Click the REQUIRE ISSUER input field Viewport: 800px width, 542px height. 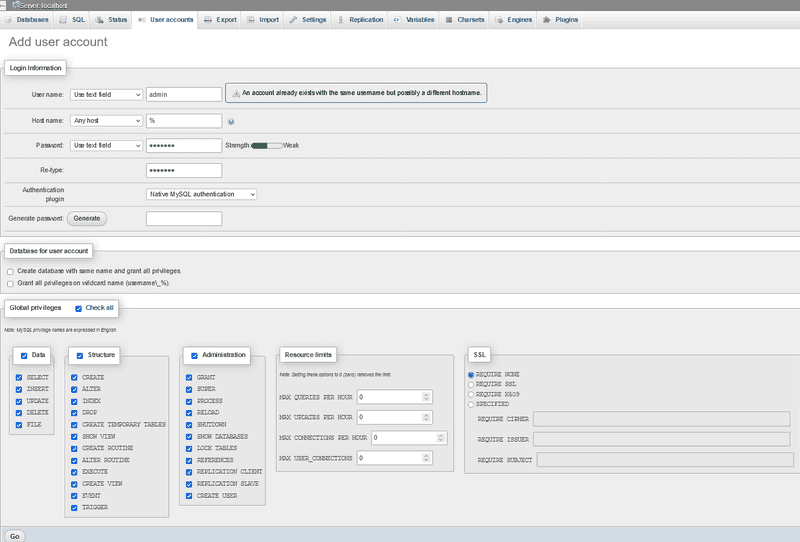tap(662, 439)
